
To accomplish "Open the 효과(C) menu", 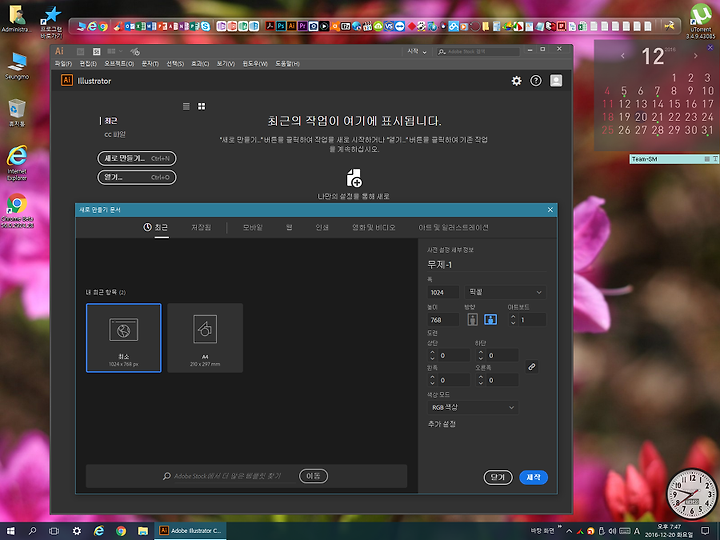I will (200, 64).
